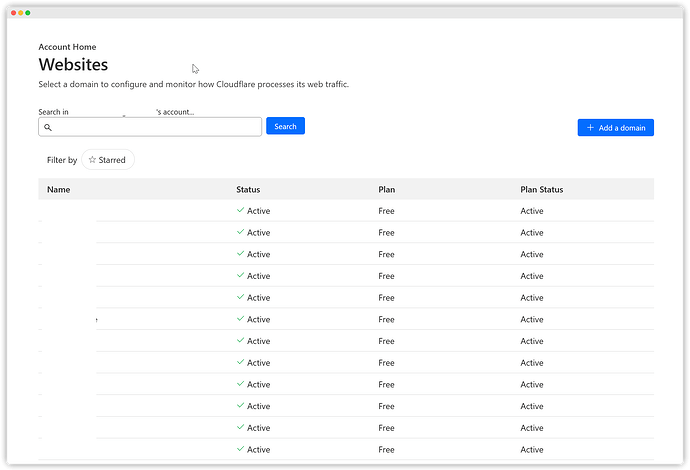Click the Plan column header

pyautogui.click(x=387, y=190)
